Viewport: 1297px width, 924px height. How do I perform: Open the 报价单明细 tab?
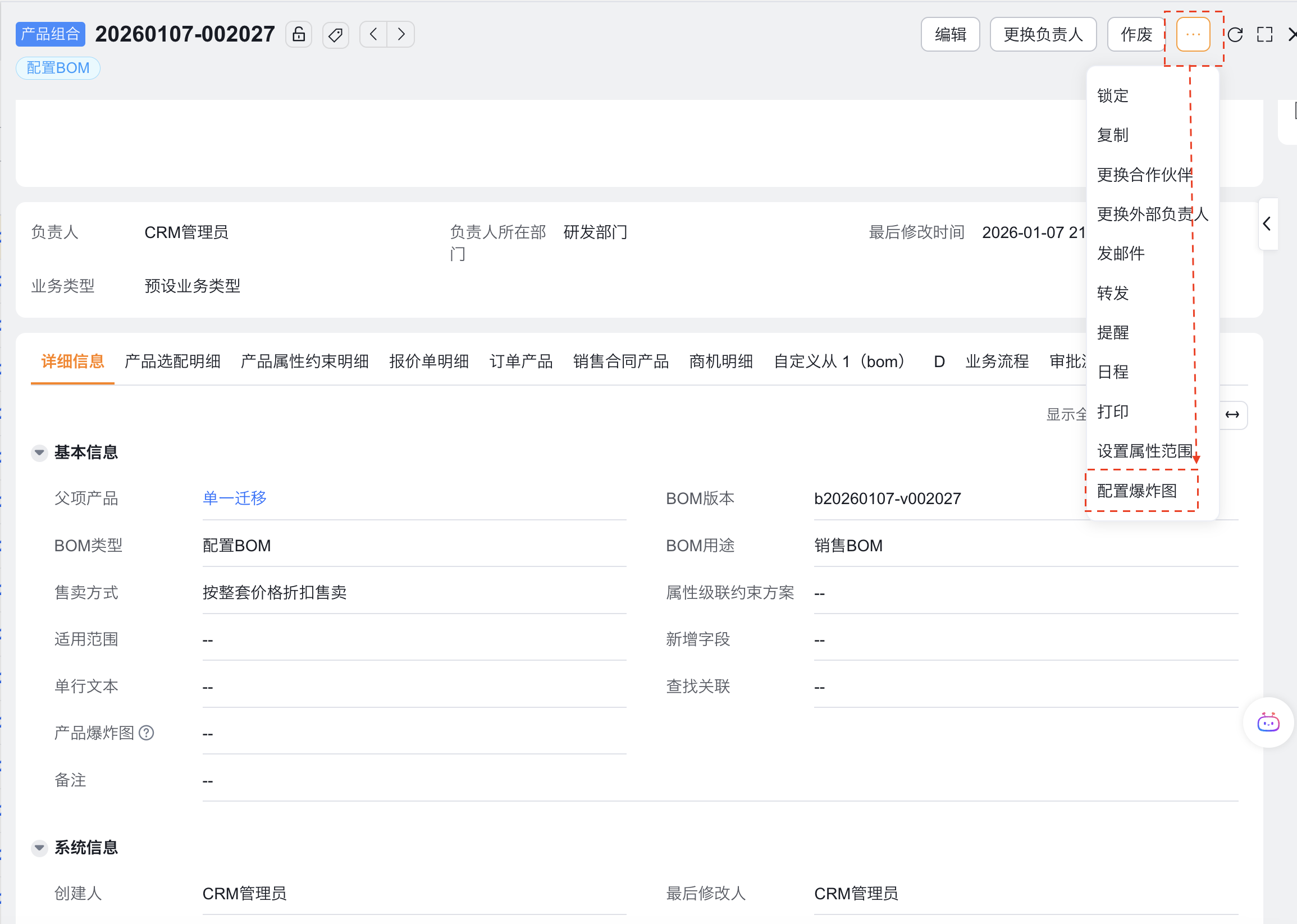[x=428, y=362]
